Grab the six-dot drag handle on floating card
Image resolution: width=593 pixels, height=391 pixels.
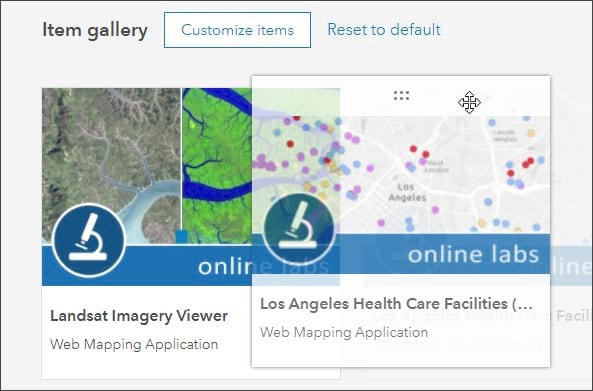[401, 96]
